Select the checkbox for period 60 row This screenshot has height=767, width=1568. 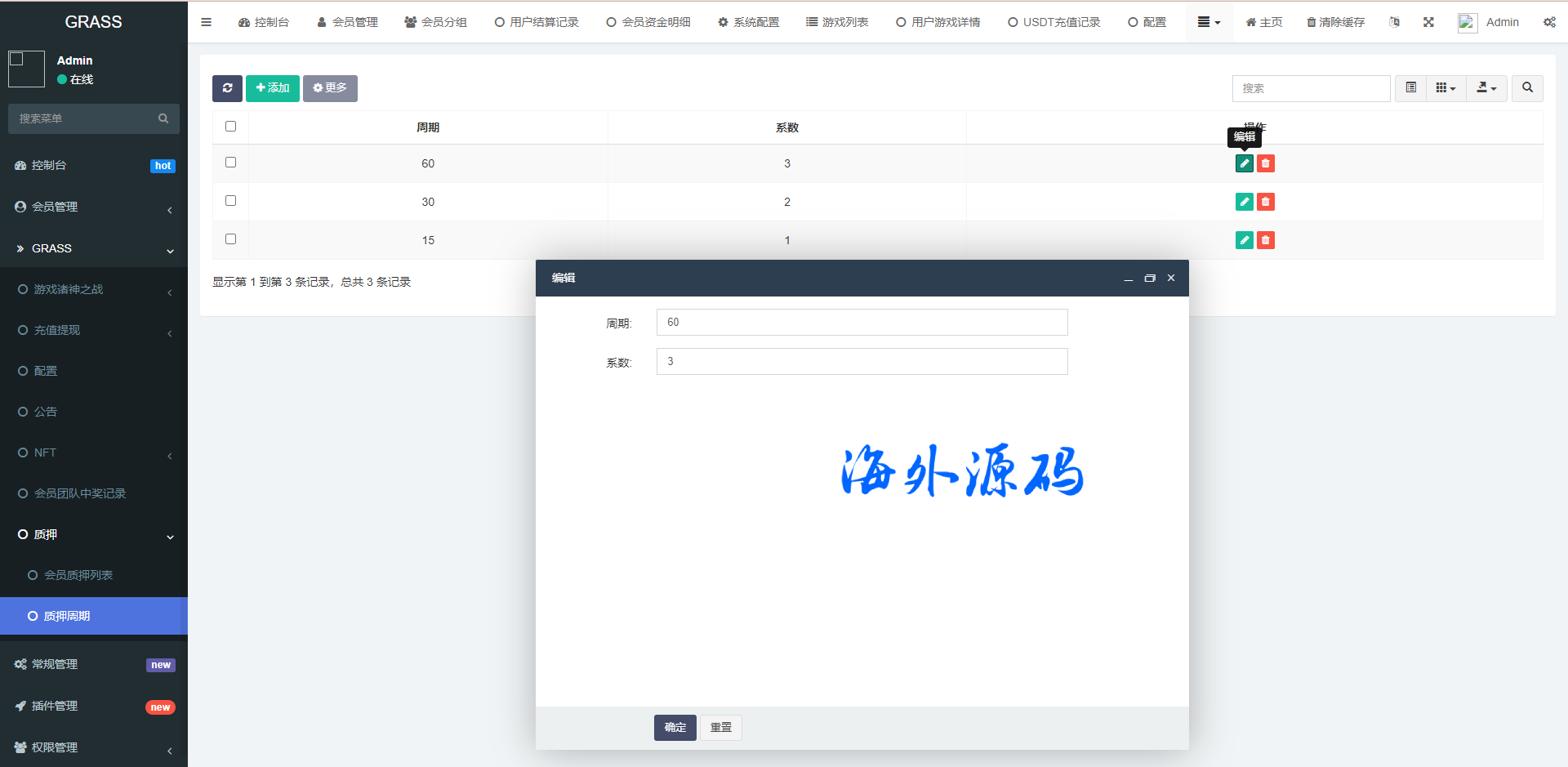(230, 163)
